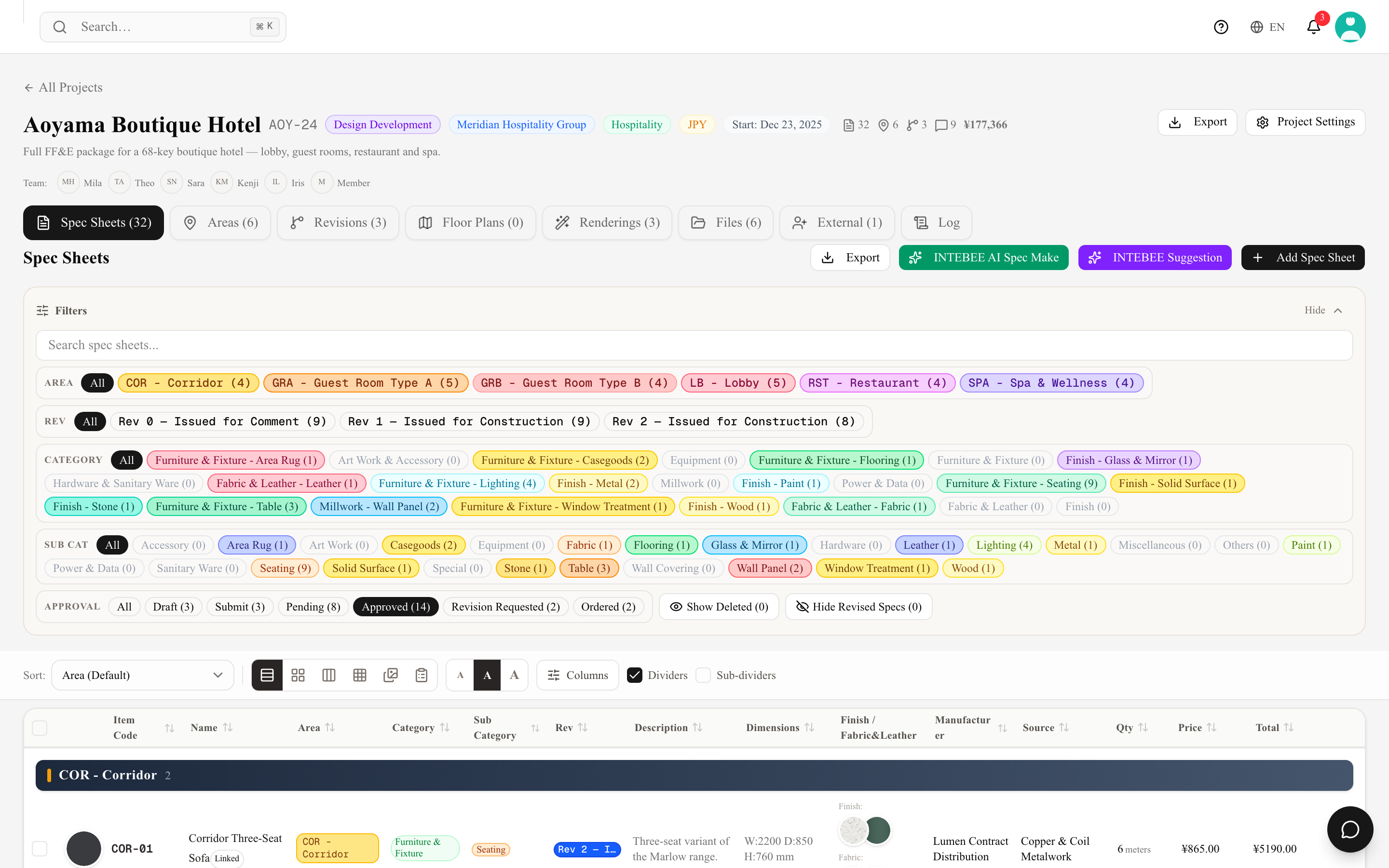
Task: Select the largest font size A
Action: pos(514,675)
